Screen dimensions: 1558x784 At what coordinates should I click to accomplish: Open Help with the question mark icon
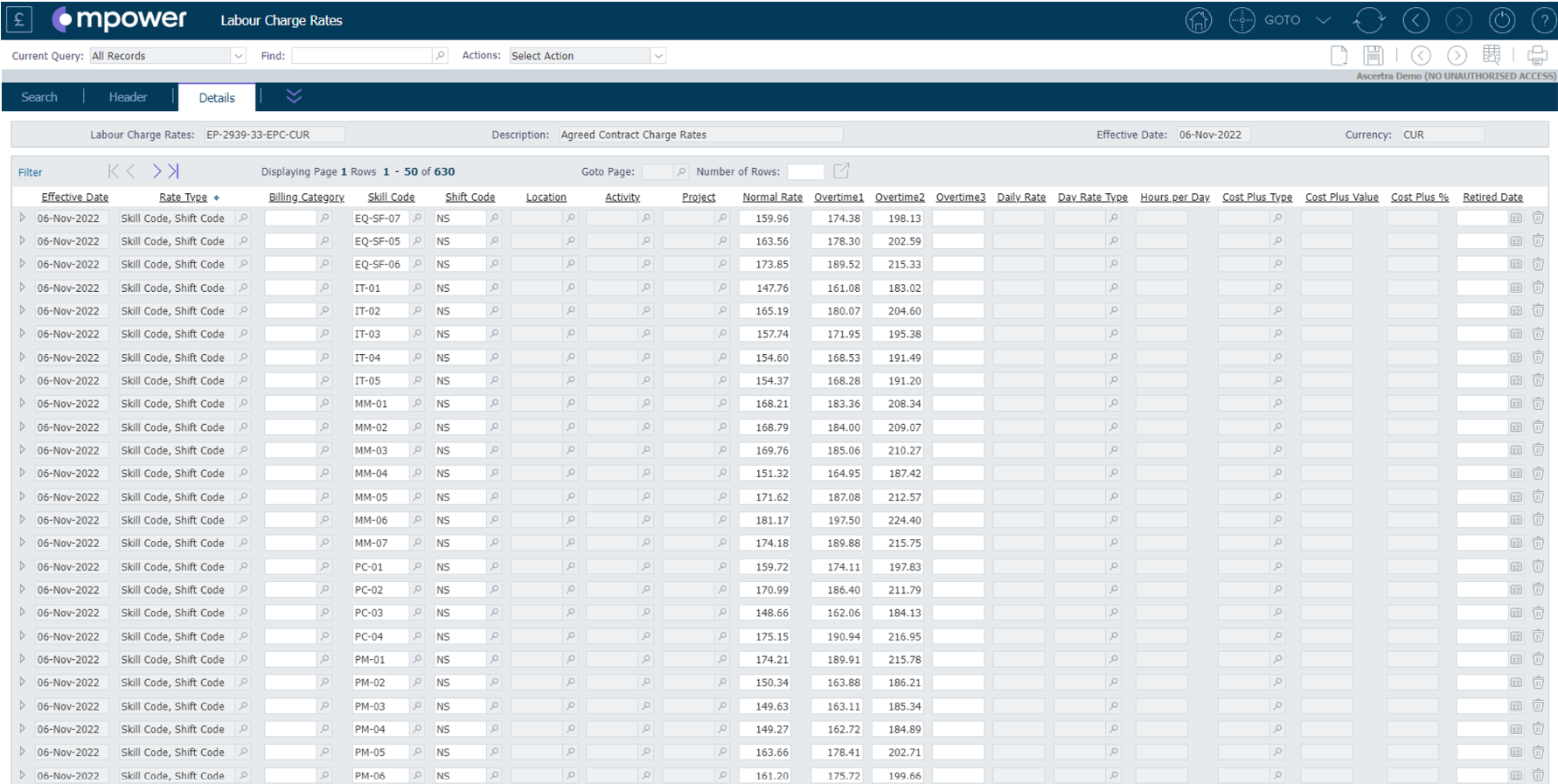1543,20
